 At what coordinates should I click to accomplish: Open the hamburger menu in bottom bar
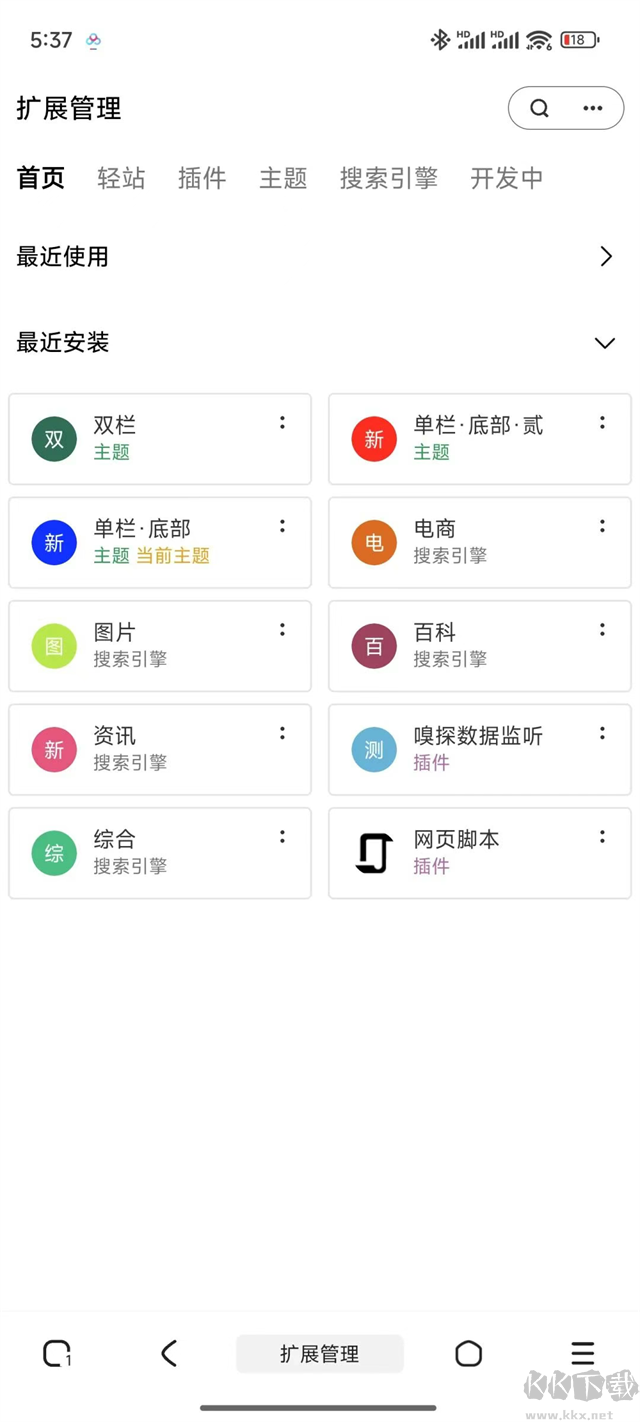[582, 1354]
